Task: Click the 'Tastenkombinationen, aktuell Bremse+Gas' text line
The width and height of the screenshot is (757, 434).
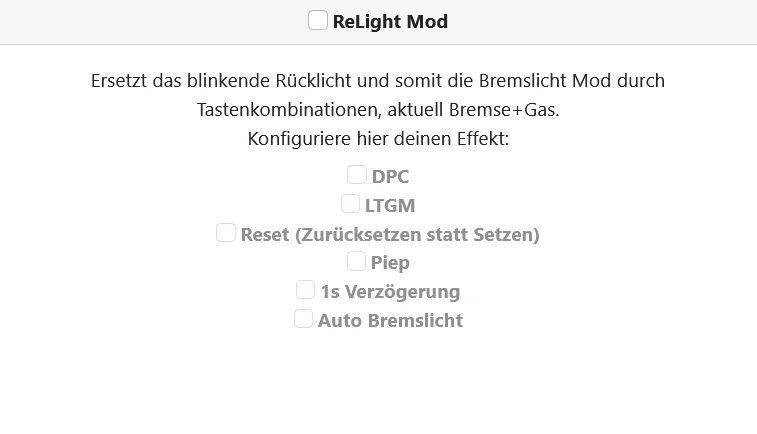Action: point(378,110)
